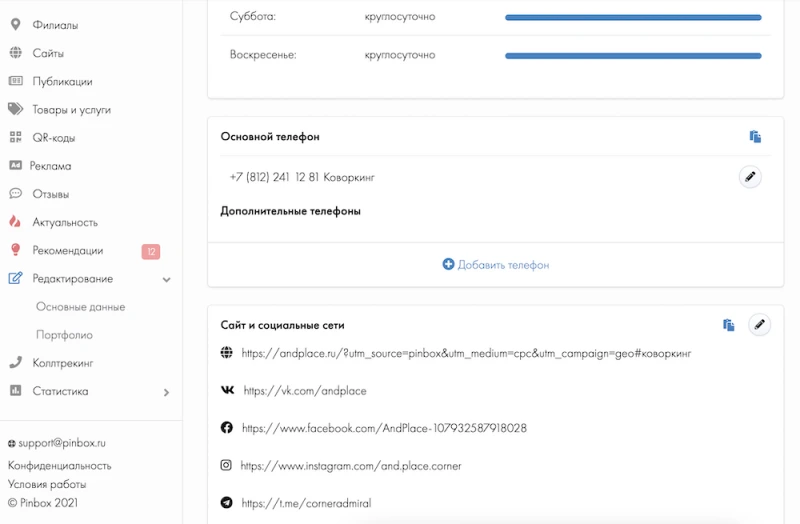Viewport: 800px width, 524px height.
Task: Click the Facebook icon in social list
Action: pos(227,428)
